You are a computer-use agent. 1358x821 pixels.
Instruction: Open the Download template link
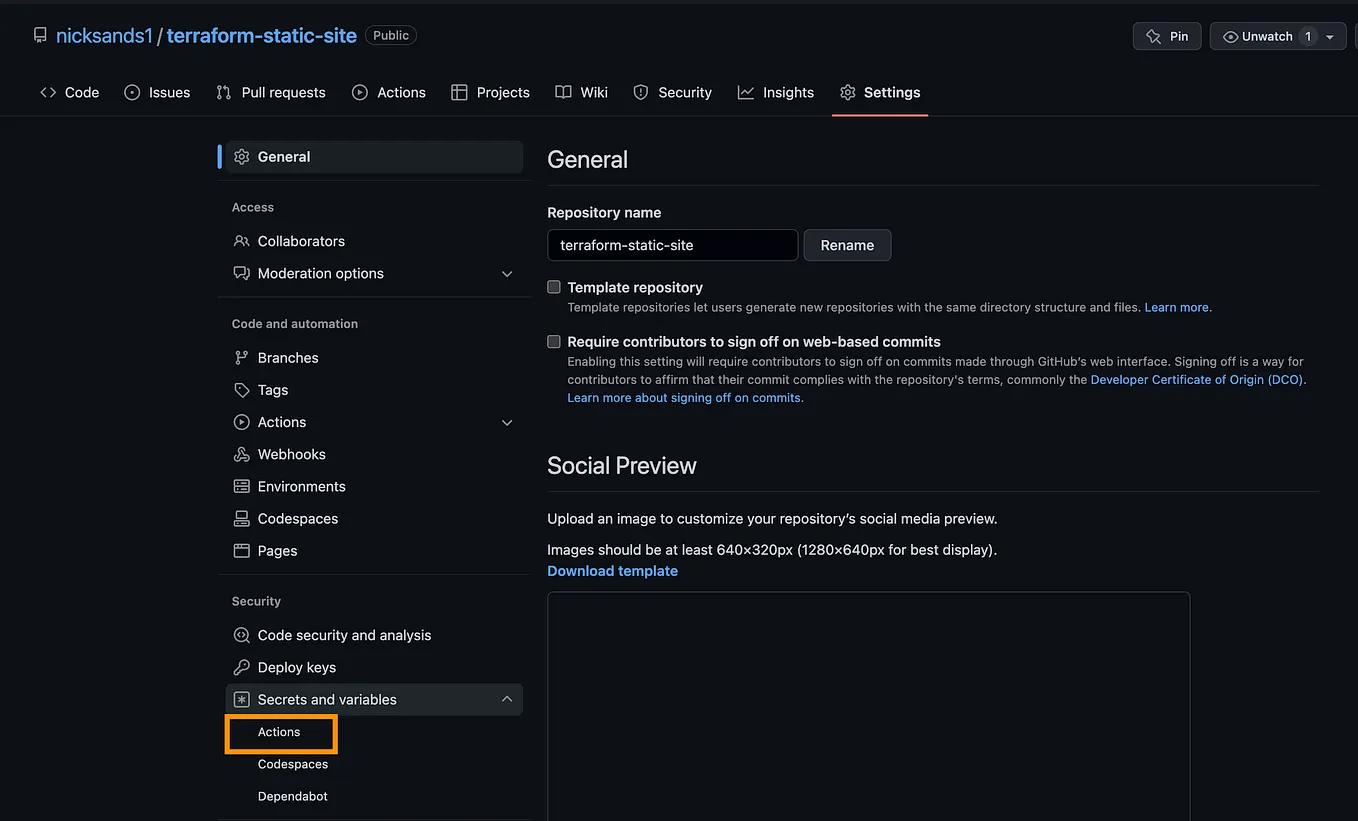click(612, 570)
